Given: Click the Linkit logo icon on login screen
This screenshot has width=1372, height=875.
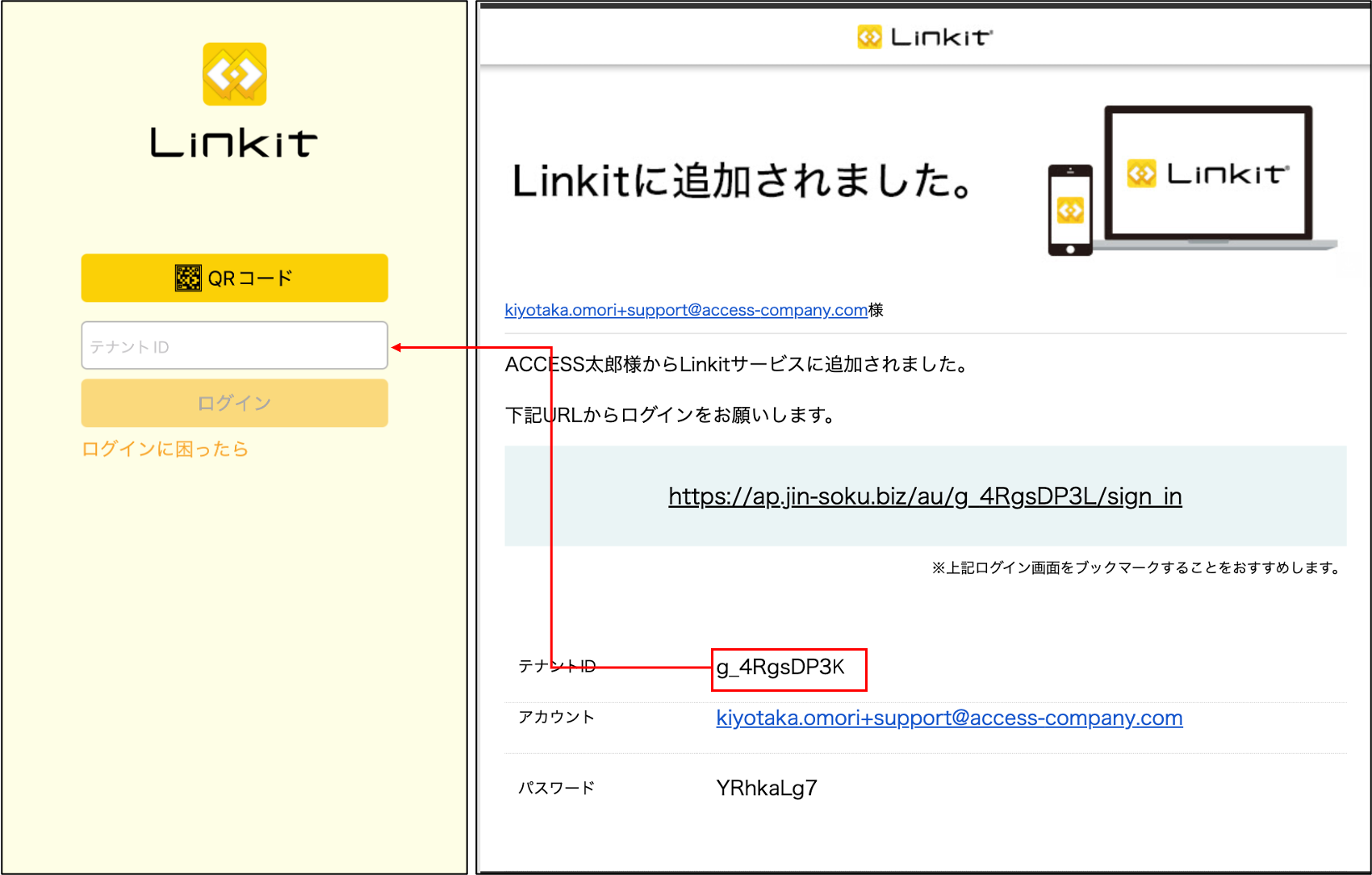Looking at the screenshot, I should click(234, 74).
